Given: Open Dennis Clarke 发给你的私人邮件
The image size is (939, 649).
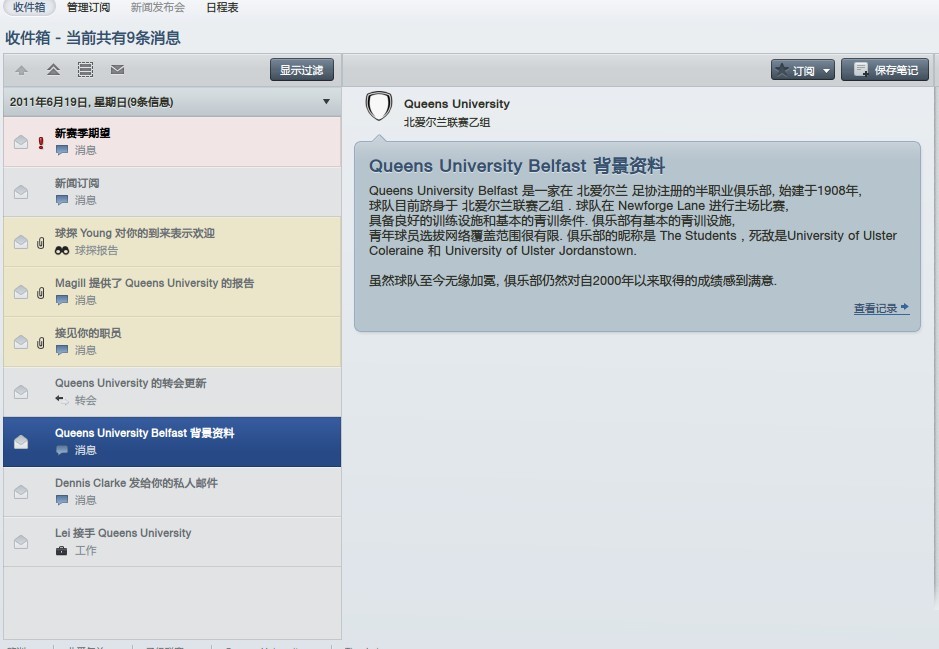Looking at the screenshot, I should [x=172, y=492].
